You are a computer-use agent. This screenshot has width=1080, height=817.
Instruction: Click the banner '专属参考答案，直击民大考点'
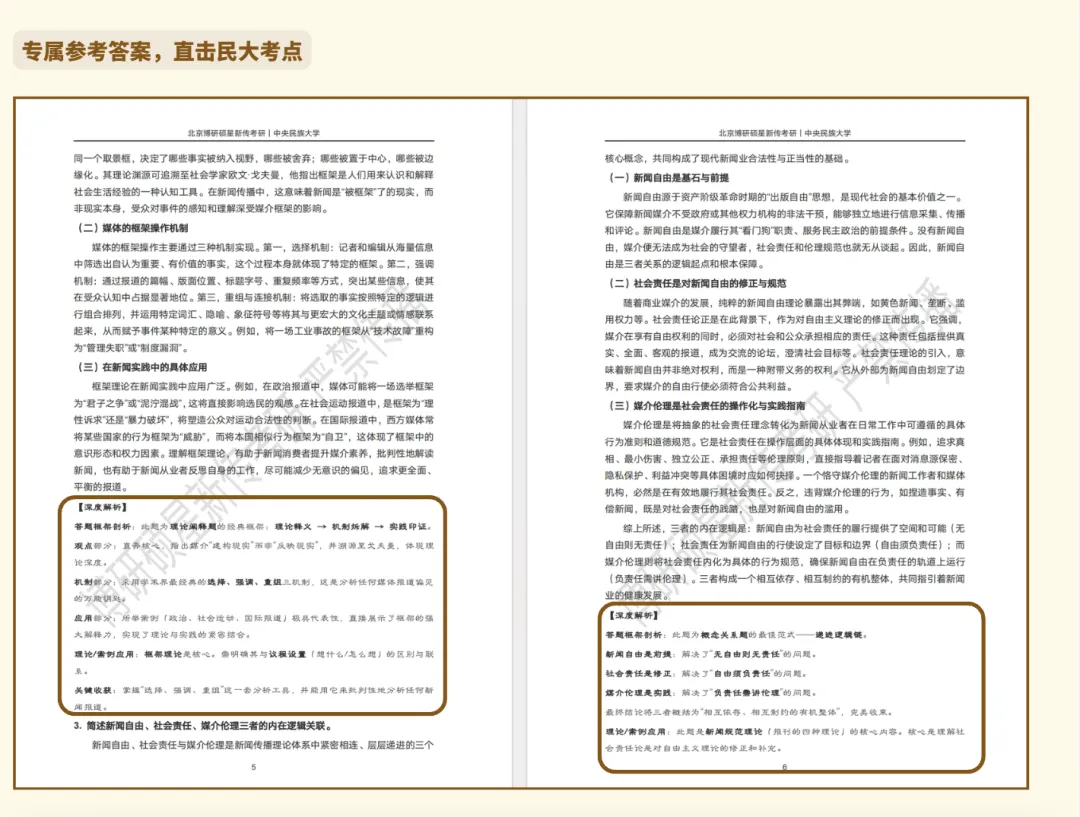[x=162, y=51]
